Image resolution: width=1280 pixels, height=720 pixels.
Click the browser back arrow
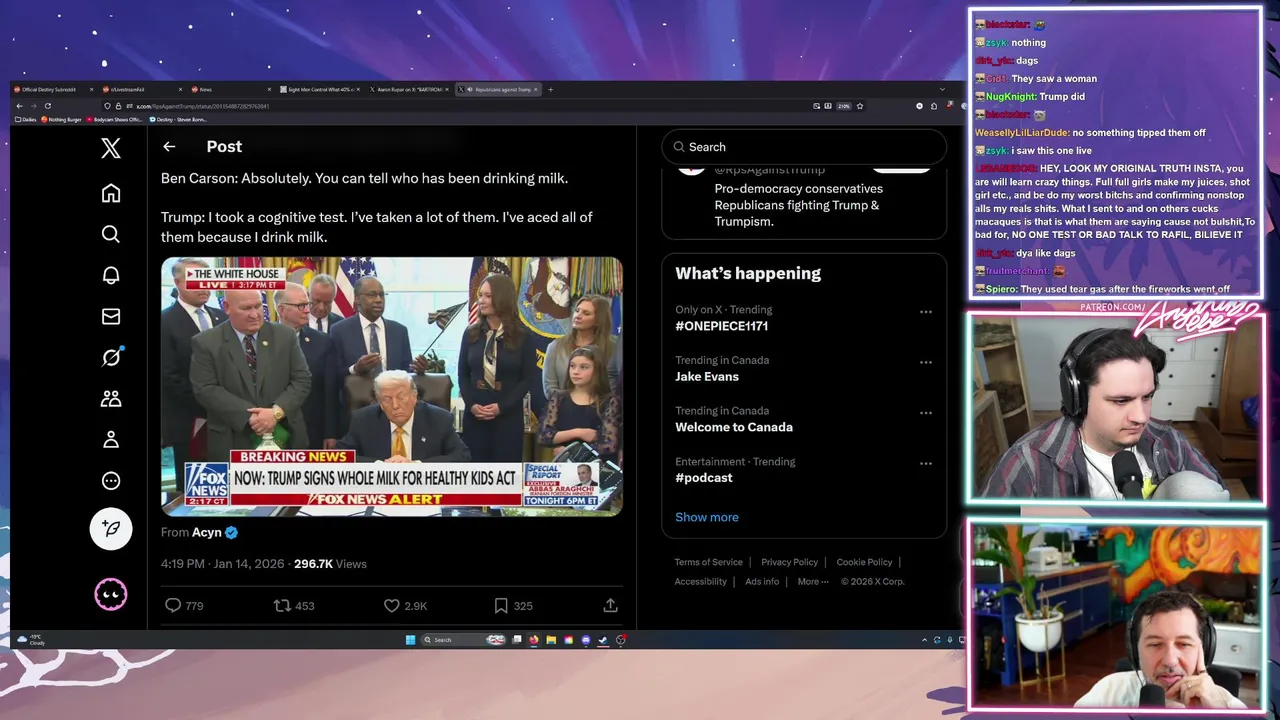coord(19,106)
